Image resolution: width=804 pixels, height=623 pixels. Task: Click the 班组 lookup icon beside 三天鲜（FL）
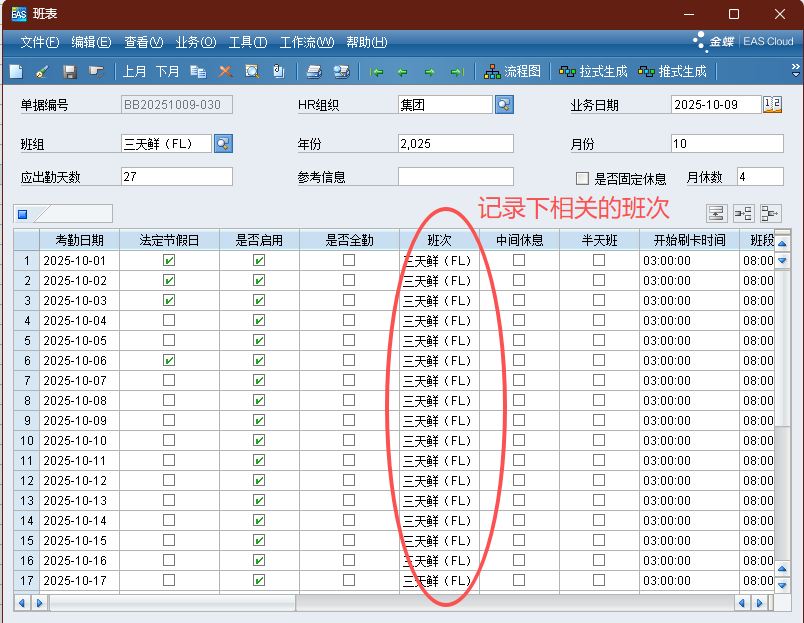(222, 144)
